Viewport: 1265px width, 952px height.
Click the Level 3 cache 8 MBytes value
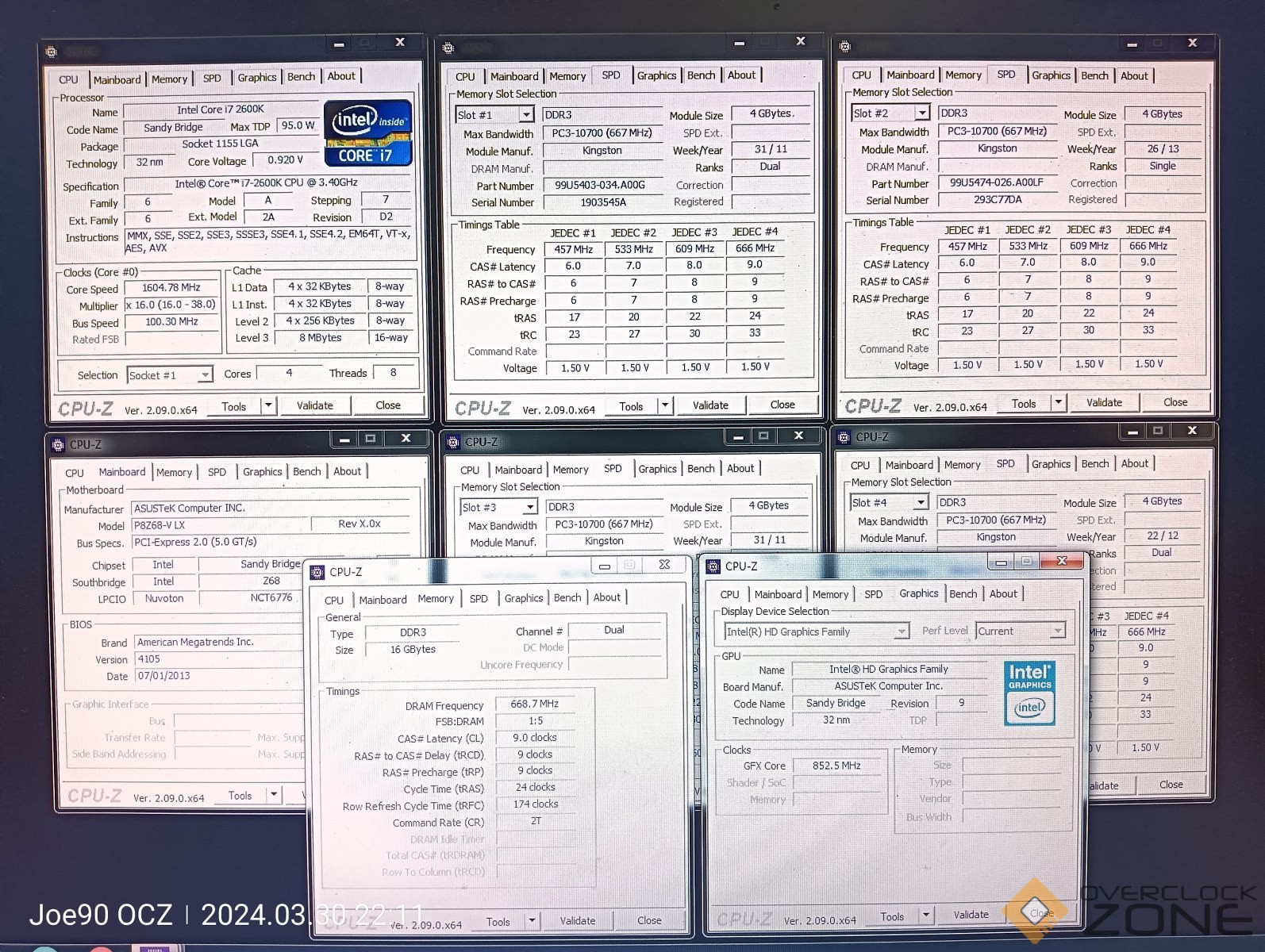click(x=320, y=337)
